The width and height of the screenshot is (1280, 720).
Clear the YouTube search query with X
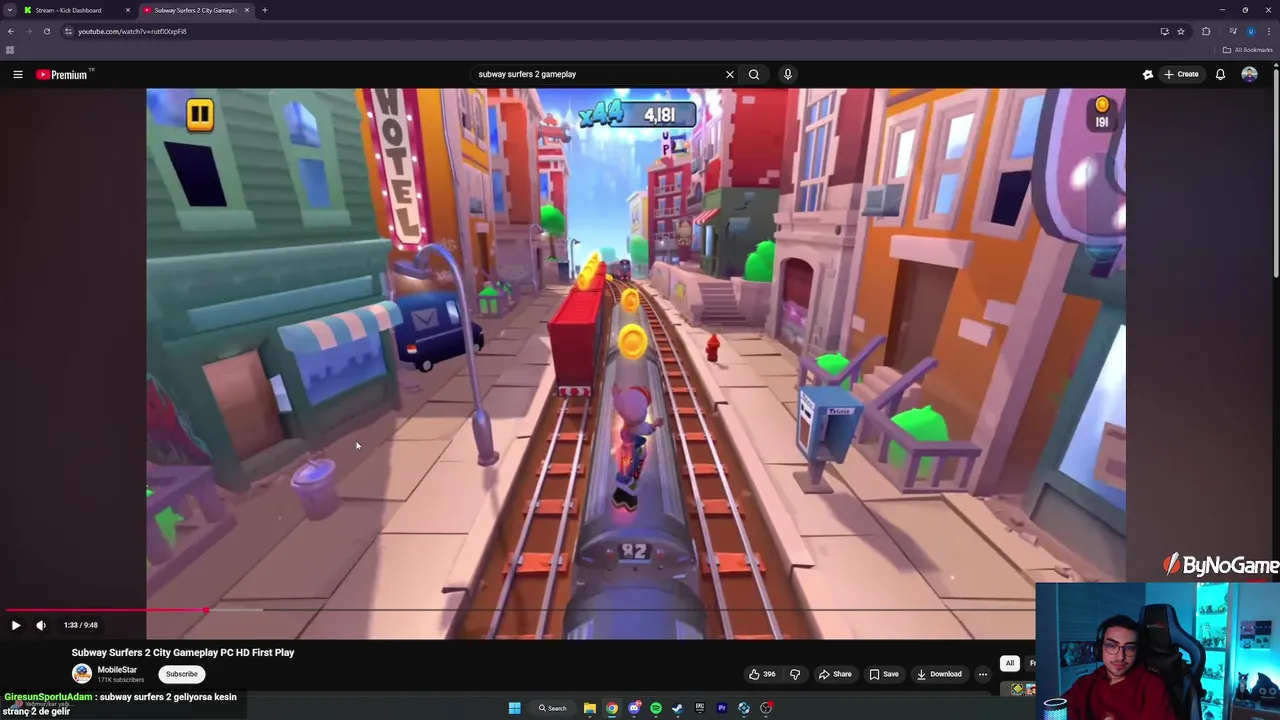(x=730, y=74)
